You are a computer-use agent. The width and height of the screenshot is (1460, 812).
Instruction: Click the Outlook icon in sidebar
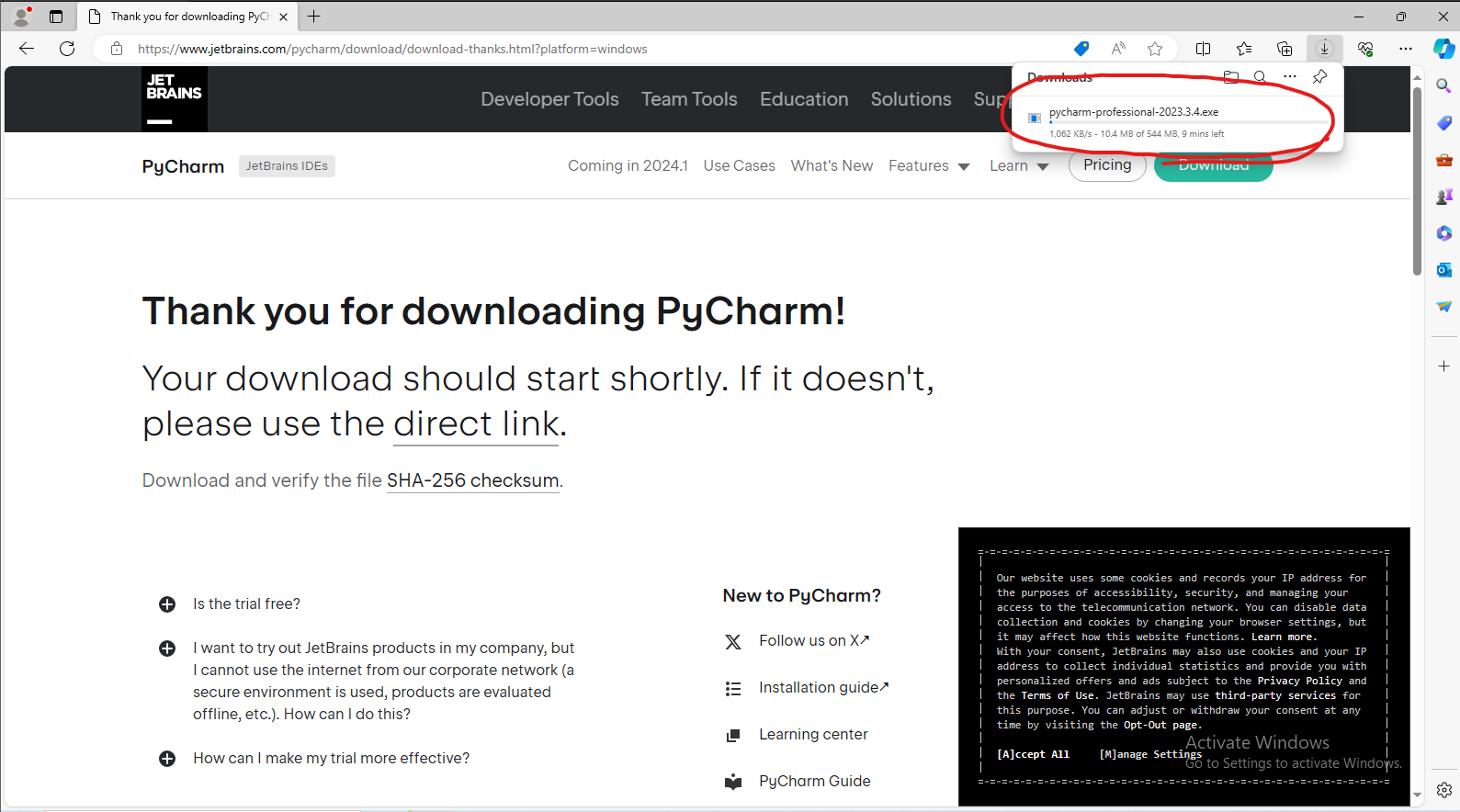pos(1443,270)
